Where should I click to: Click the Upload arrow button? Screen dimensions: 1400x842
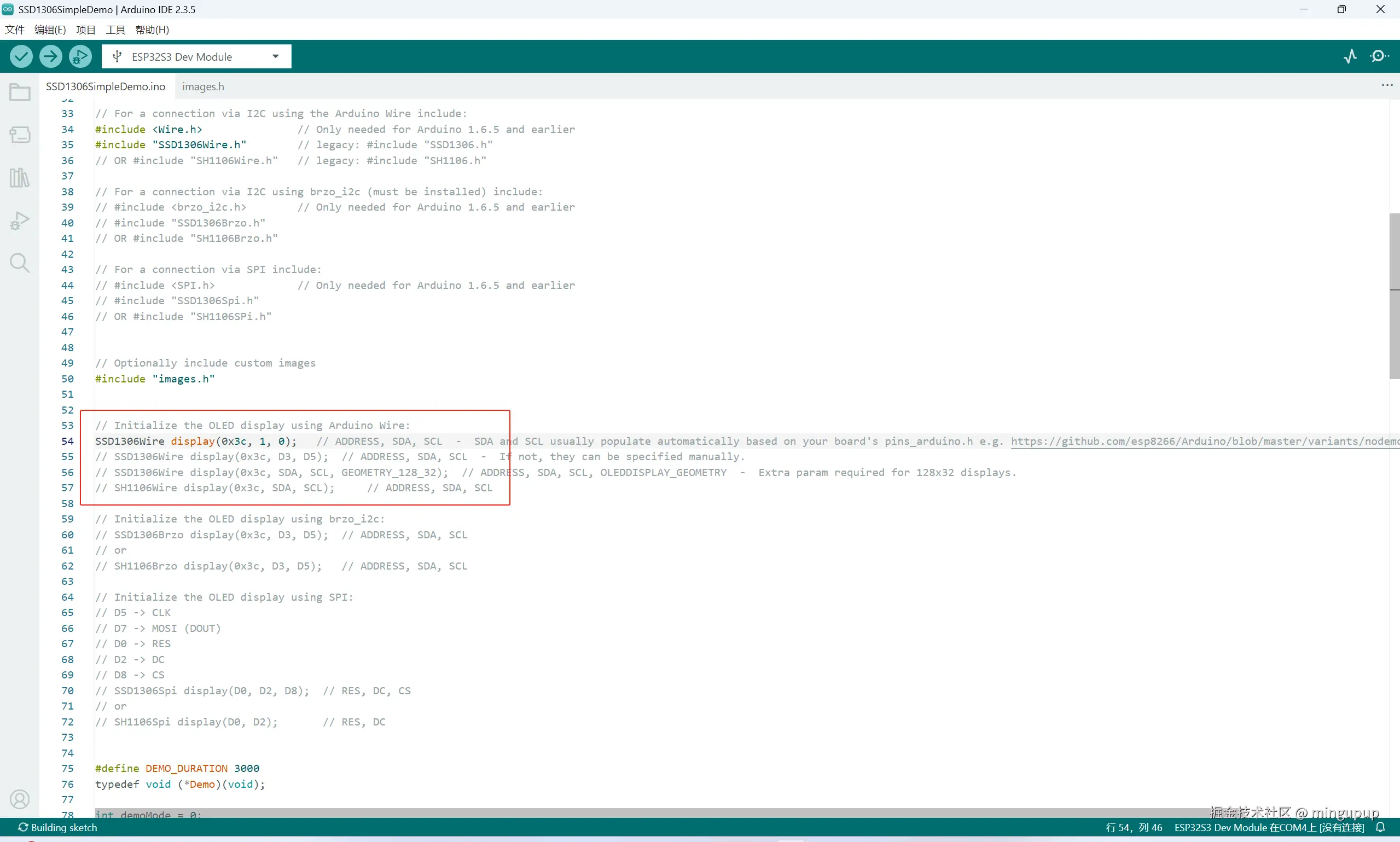click(50, 56)
